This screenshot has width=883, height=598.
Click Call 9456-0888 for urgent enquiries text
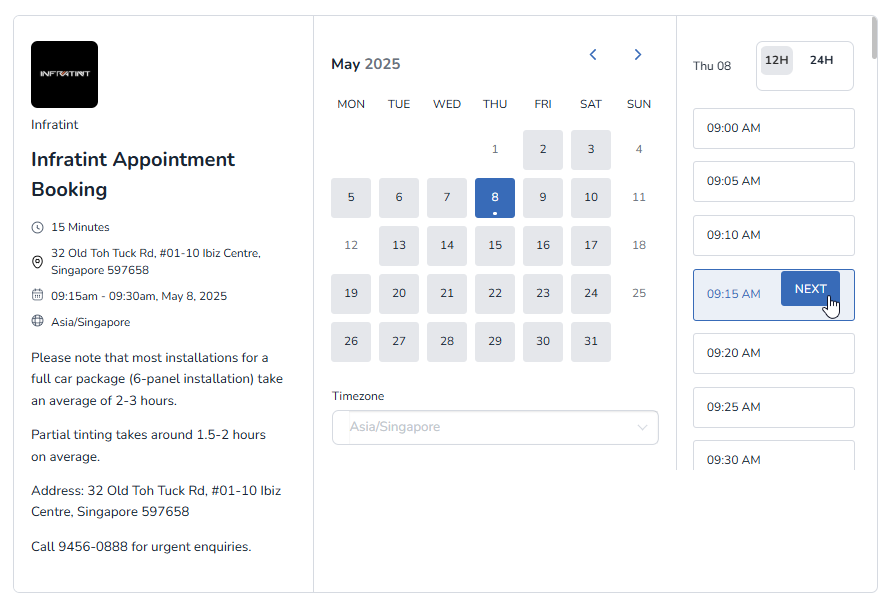point(141,547)
